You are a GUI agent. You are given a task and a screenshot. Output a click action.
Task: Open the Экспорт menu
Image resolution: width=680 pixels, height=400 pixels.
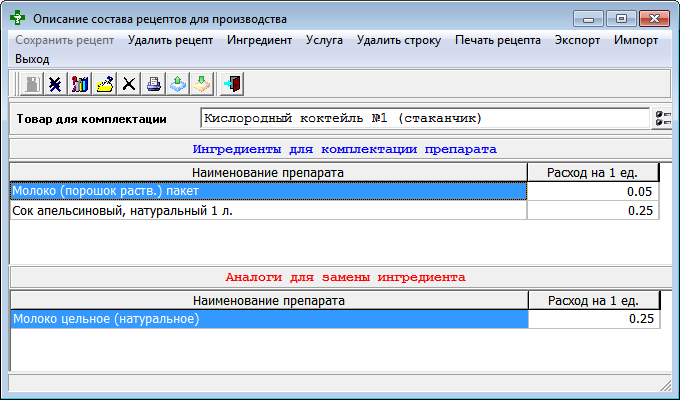[x=577, y=40]
